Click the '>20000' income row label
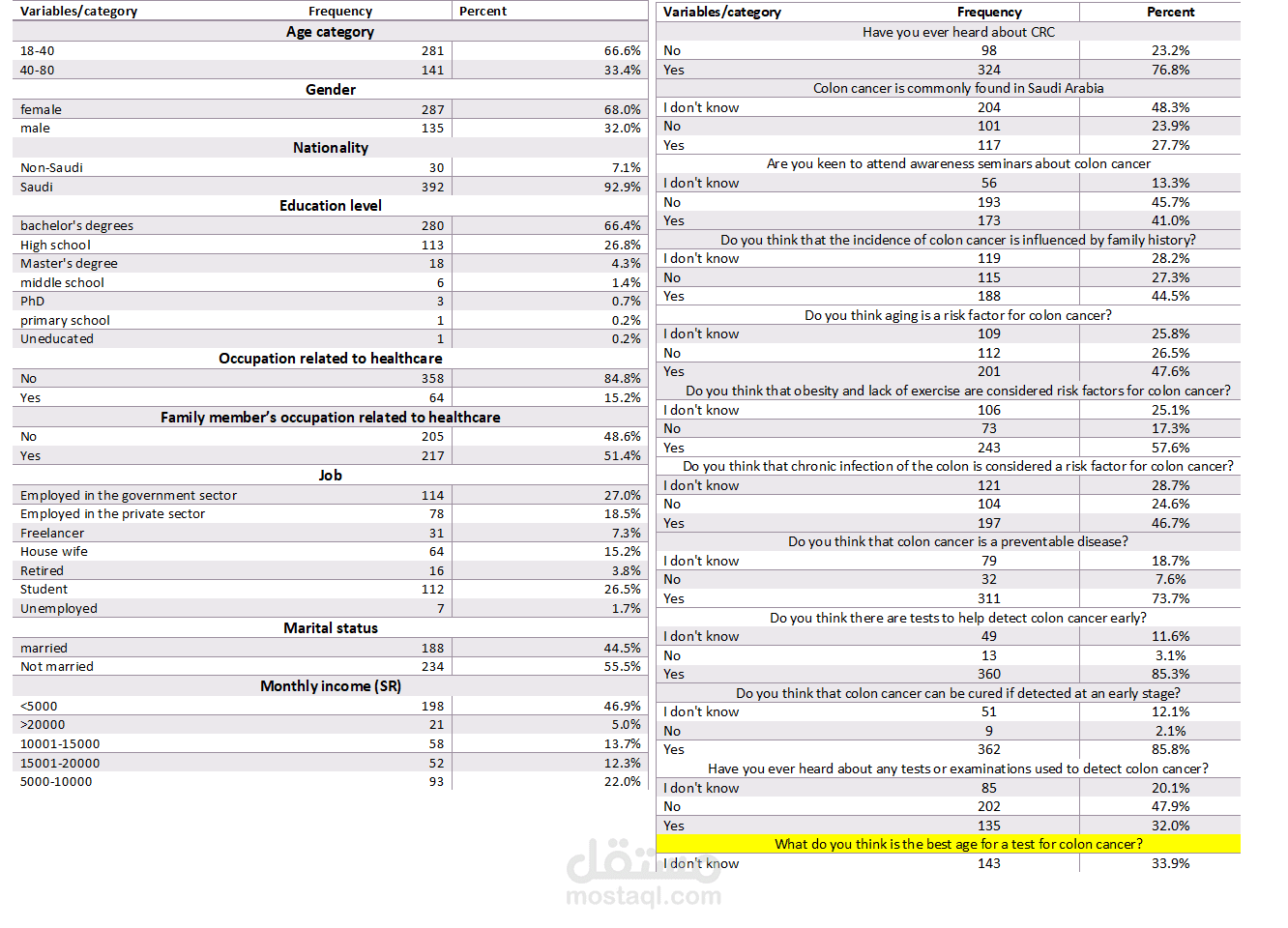Screen dimensions: 1288x928 pyautogui.click(x=43, y=725)
